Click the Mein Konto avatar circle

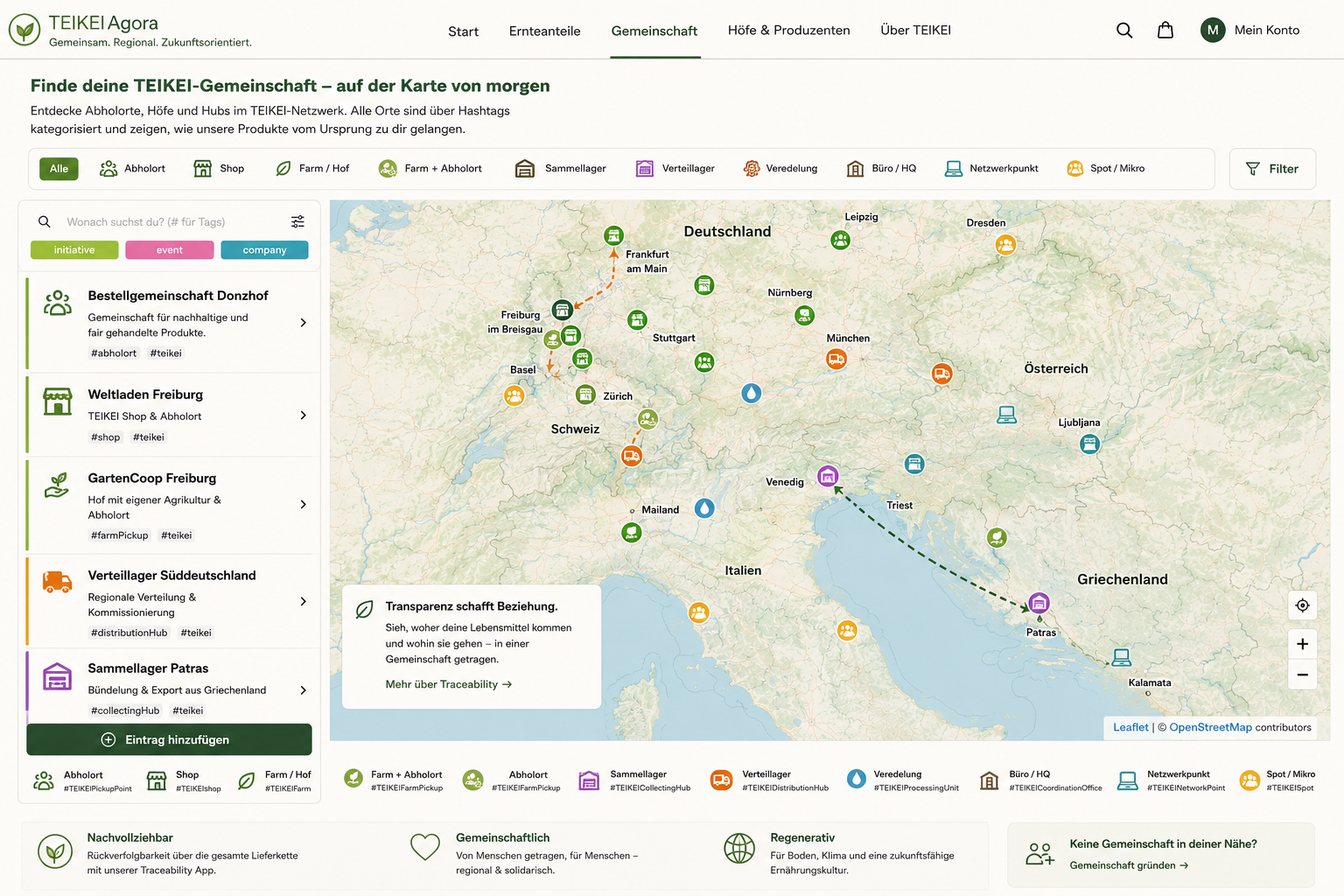point(1213,30)
